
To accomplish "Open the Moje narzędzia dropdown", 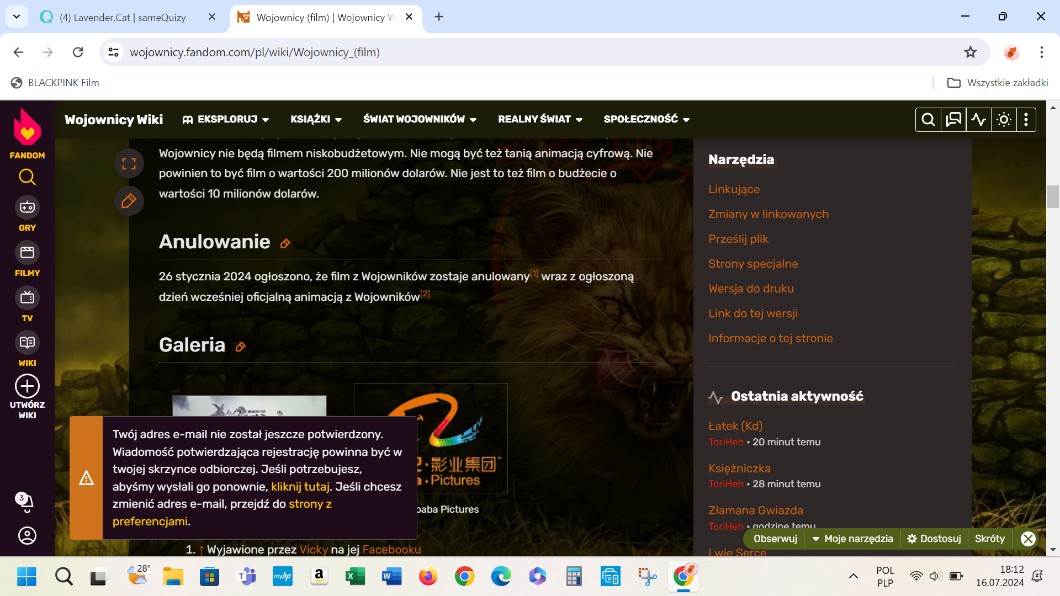I will click(x=852, y=539).
